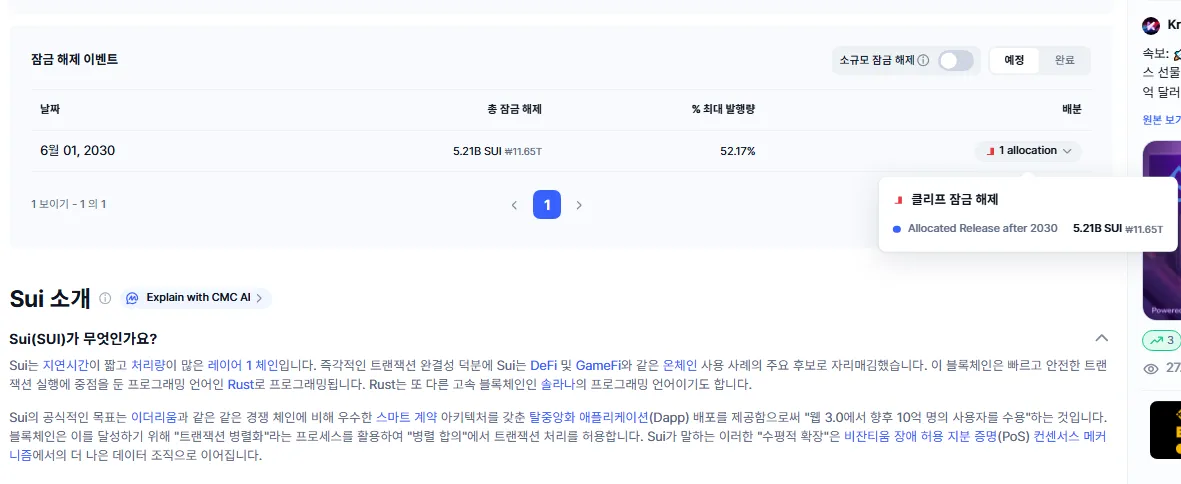
Task: Select page 1 in pagination
Action: pyautogui.click(x=547, y=205)
